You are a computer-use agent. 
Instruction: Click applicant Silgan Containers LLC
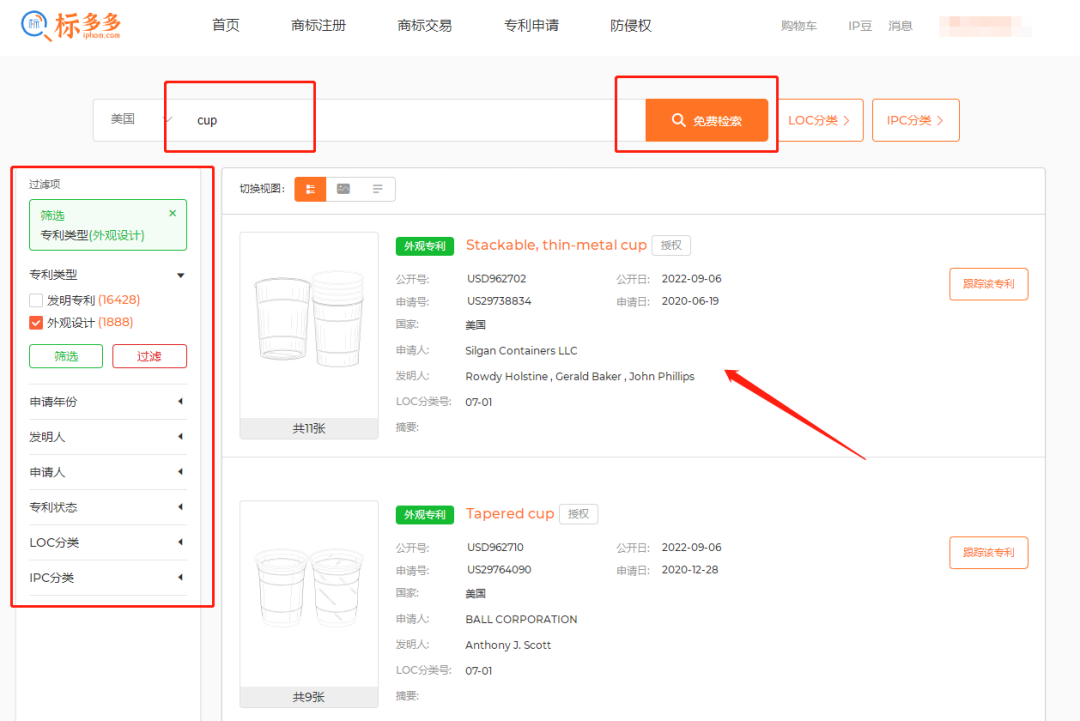click(521, 351)
